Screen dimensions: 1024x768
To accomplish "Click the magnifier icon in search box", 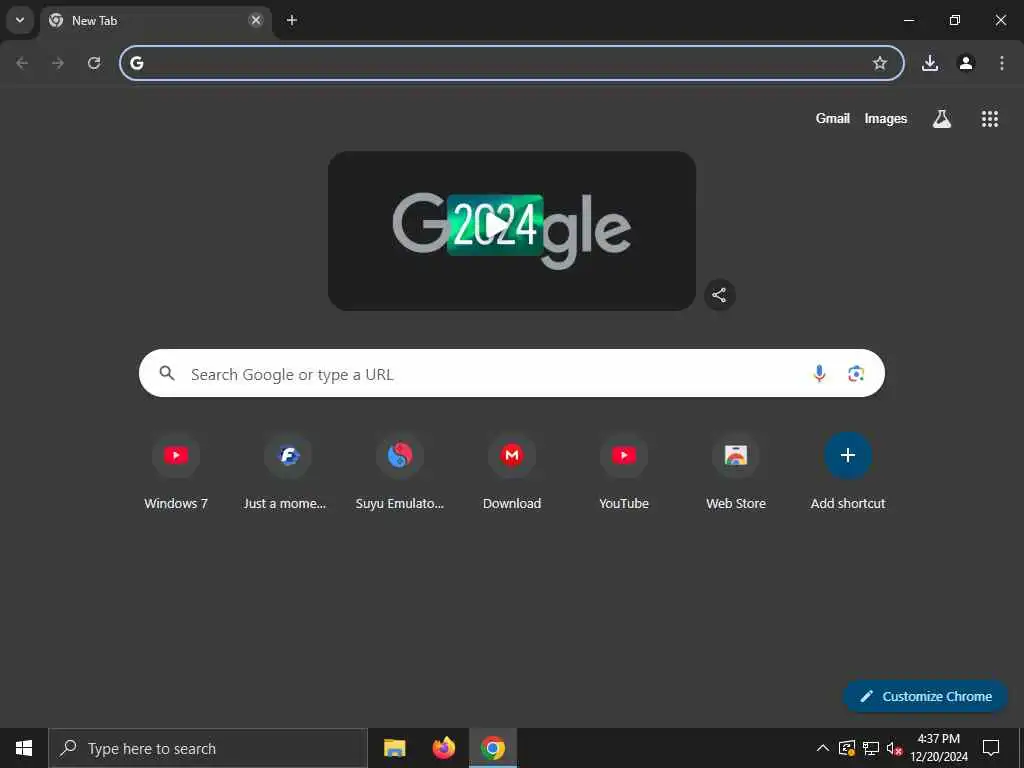I will [x=167, y=373].
